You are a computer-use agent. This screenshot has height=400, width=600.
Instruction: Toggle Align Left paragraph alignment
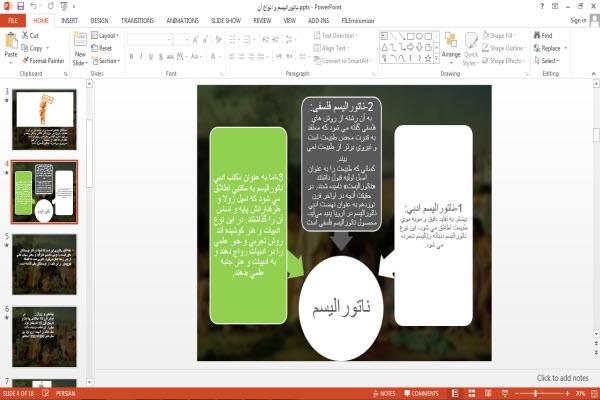(232, 57)
